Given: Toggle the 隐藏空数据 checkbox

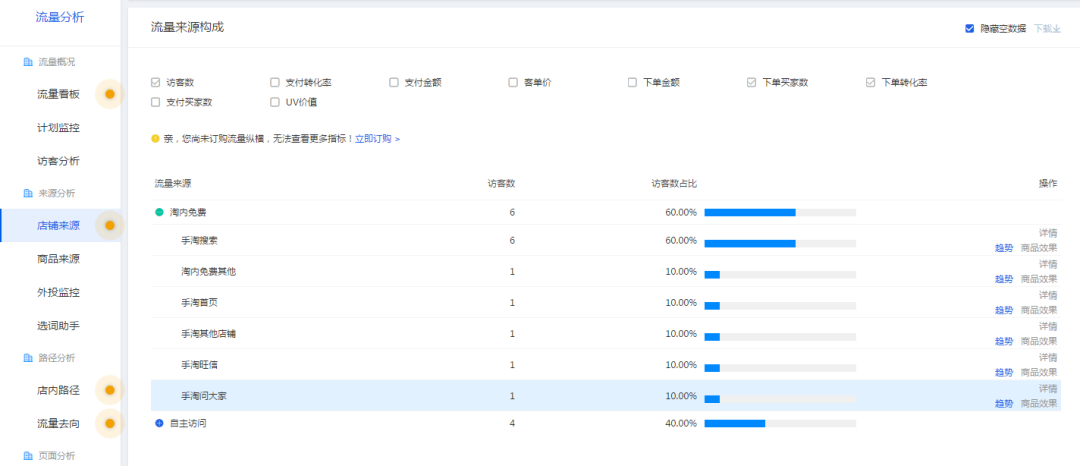Looking at the screenshot, I should click(x=969, y=28).
